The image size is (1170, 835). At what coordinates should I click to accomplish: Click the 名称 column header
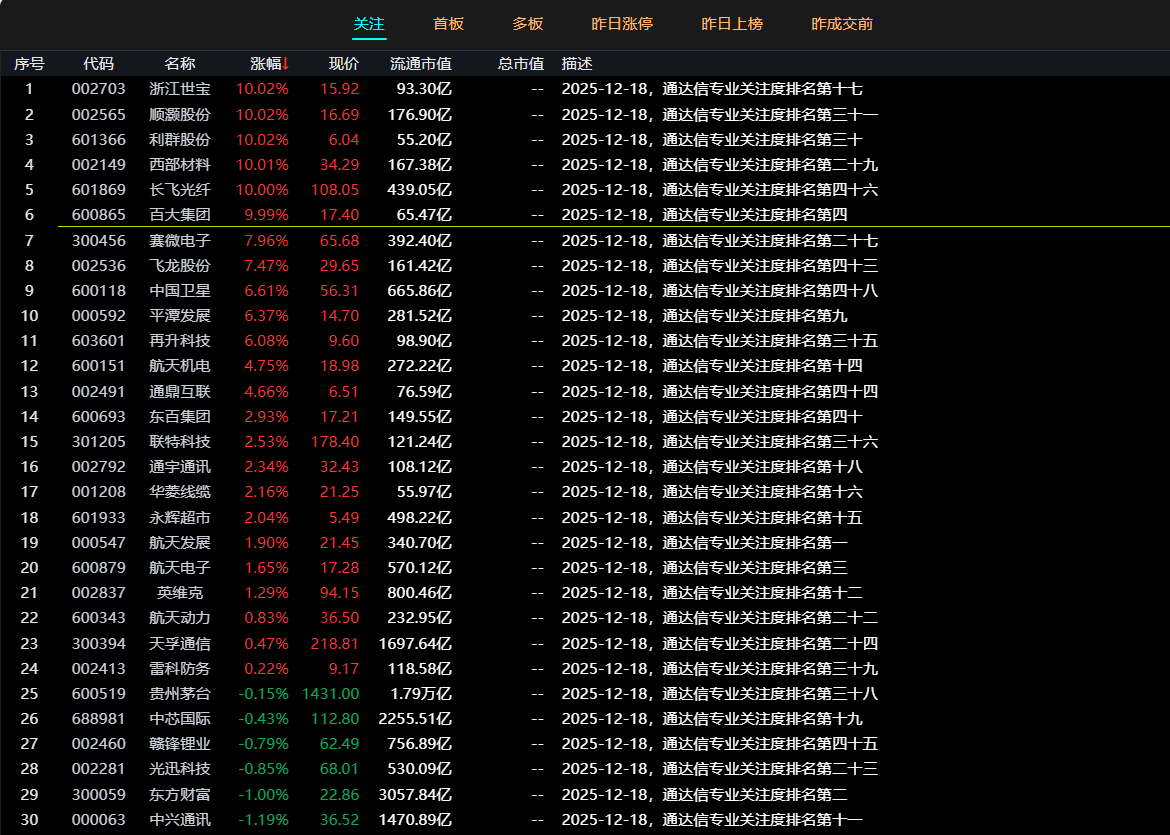(180, 64)
